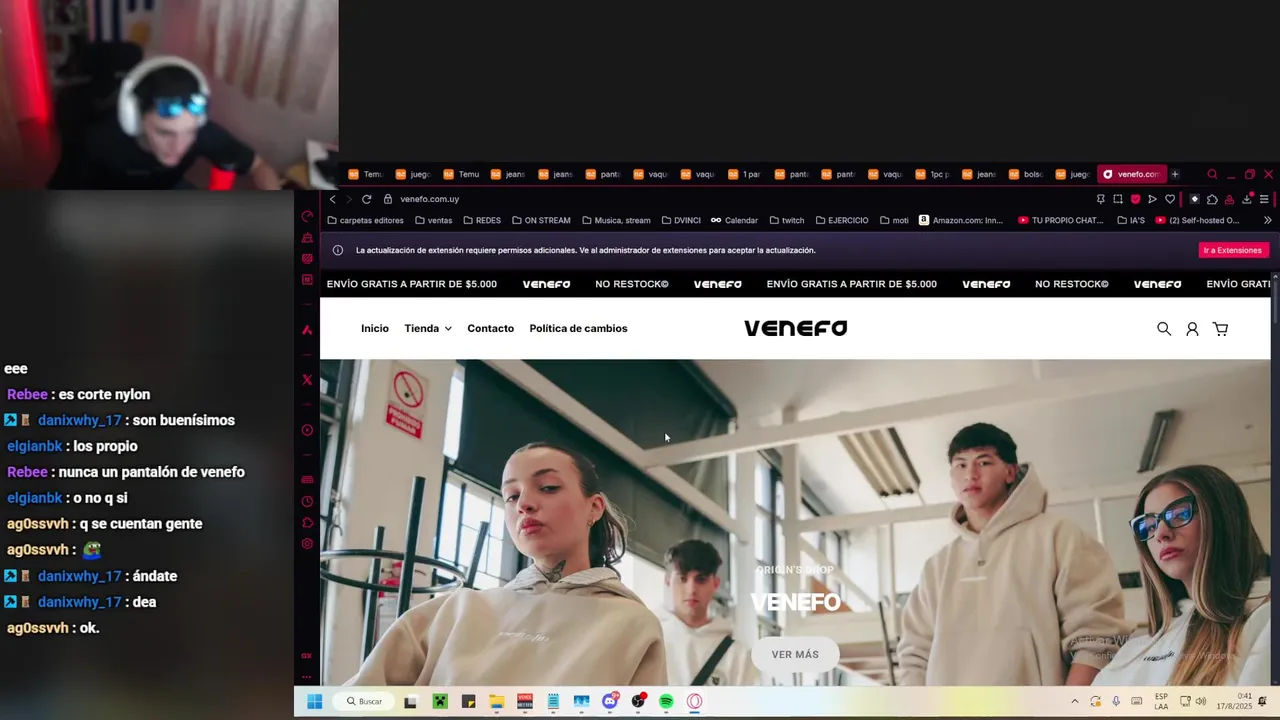This screenshot has height=720, width=1280.
Task: Click the VENEFO logo in header
Action: pyautogui.click(x=795, y=328)
